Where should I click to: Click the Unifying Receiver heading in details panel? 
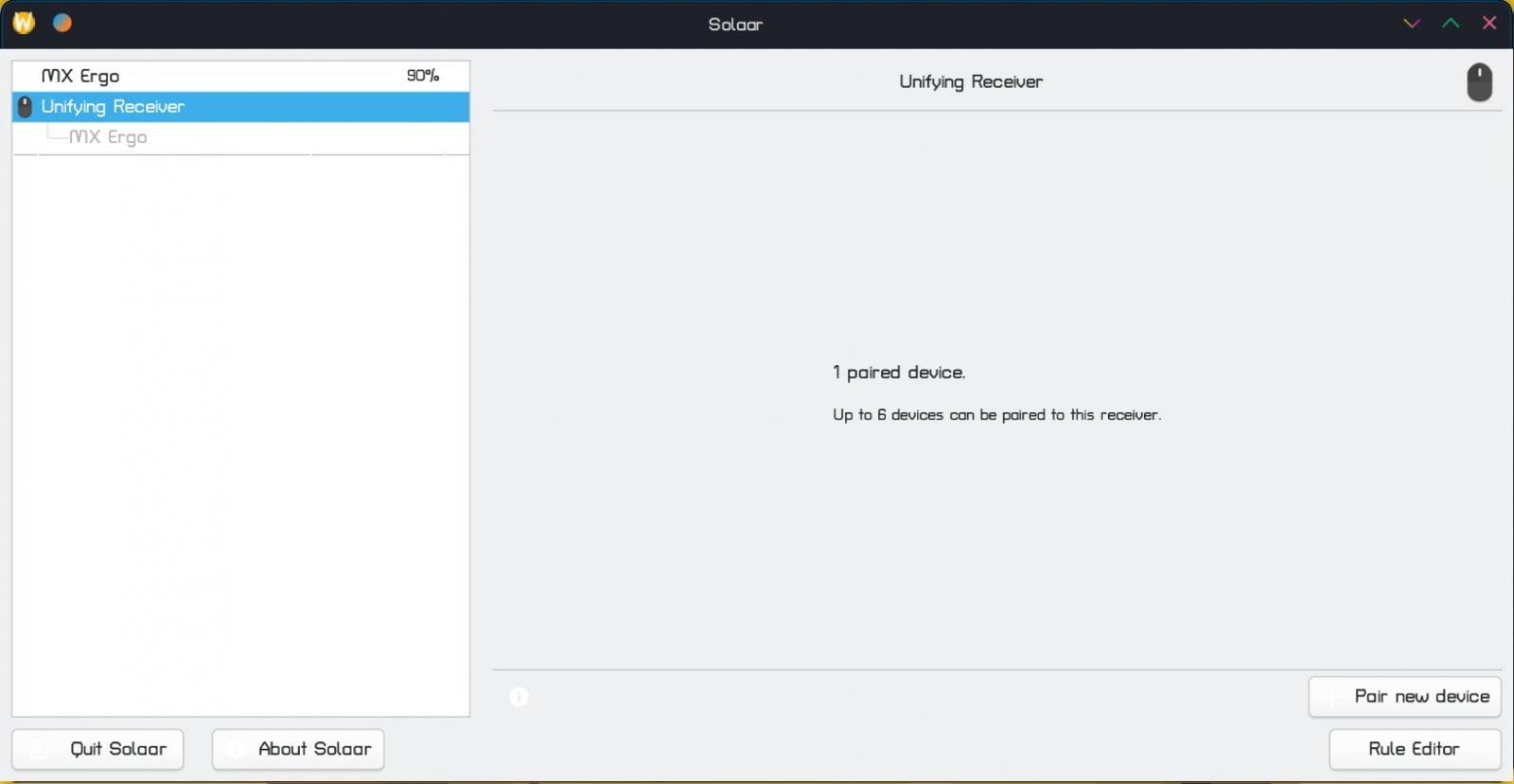(x=971, y=82)
